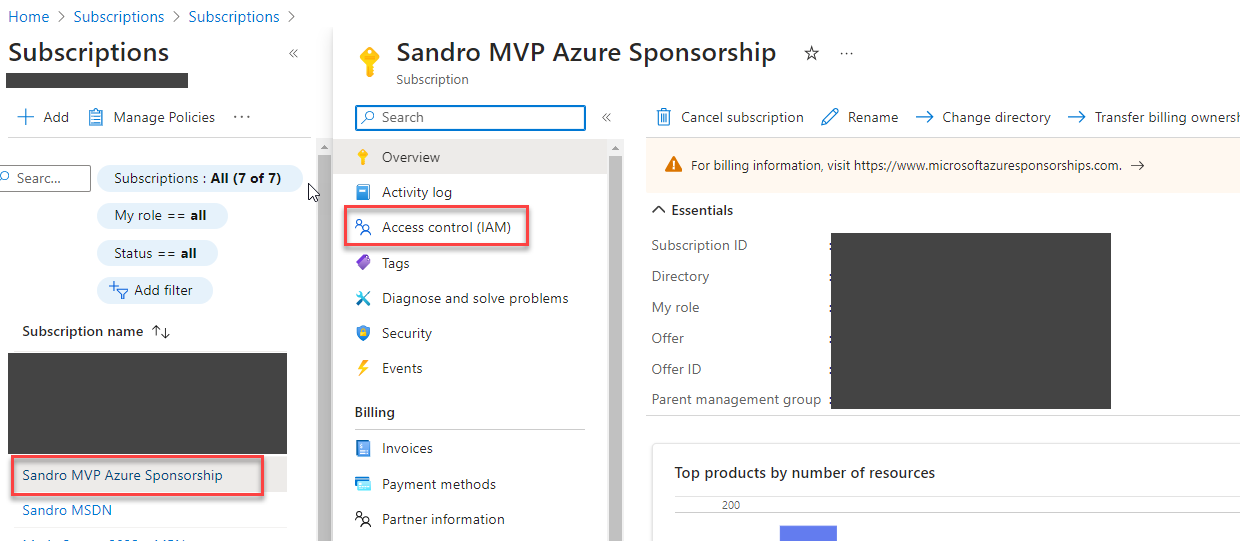Image resolution: width=1240 pixels, height=541 pixels.
Task: Collapse the Essentials section
Action: click(x=659, y=210)
